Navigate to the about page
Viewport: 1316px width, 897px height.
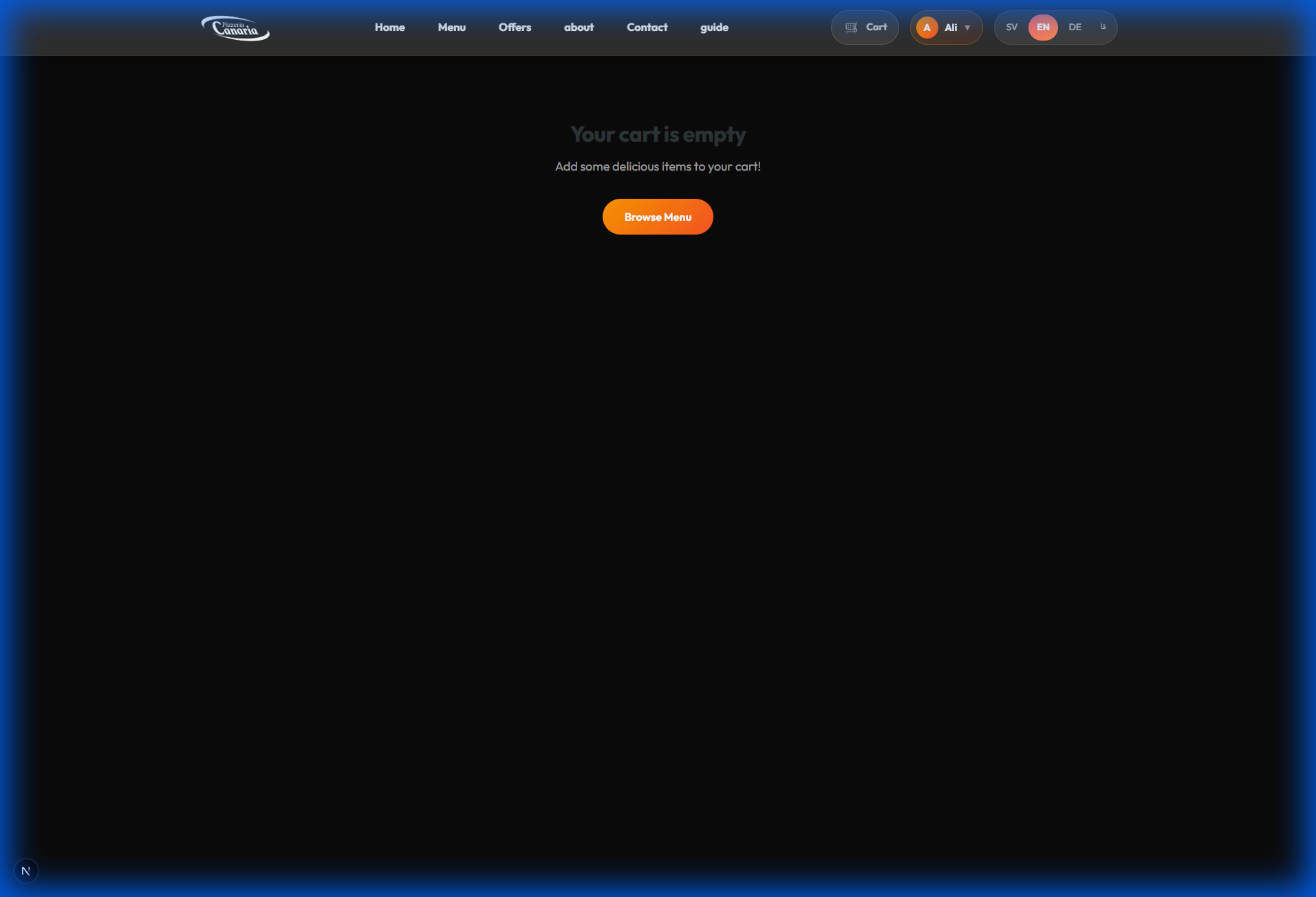tap(579, 28)
